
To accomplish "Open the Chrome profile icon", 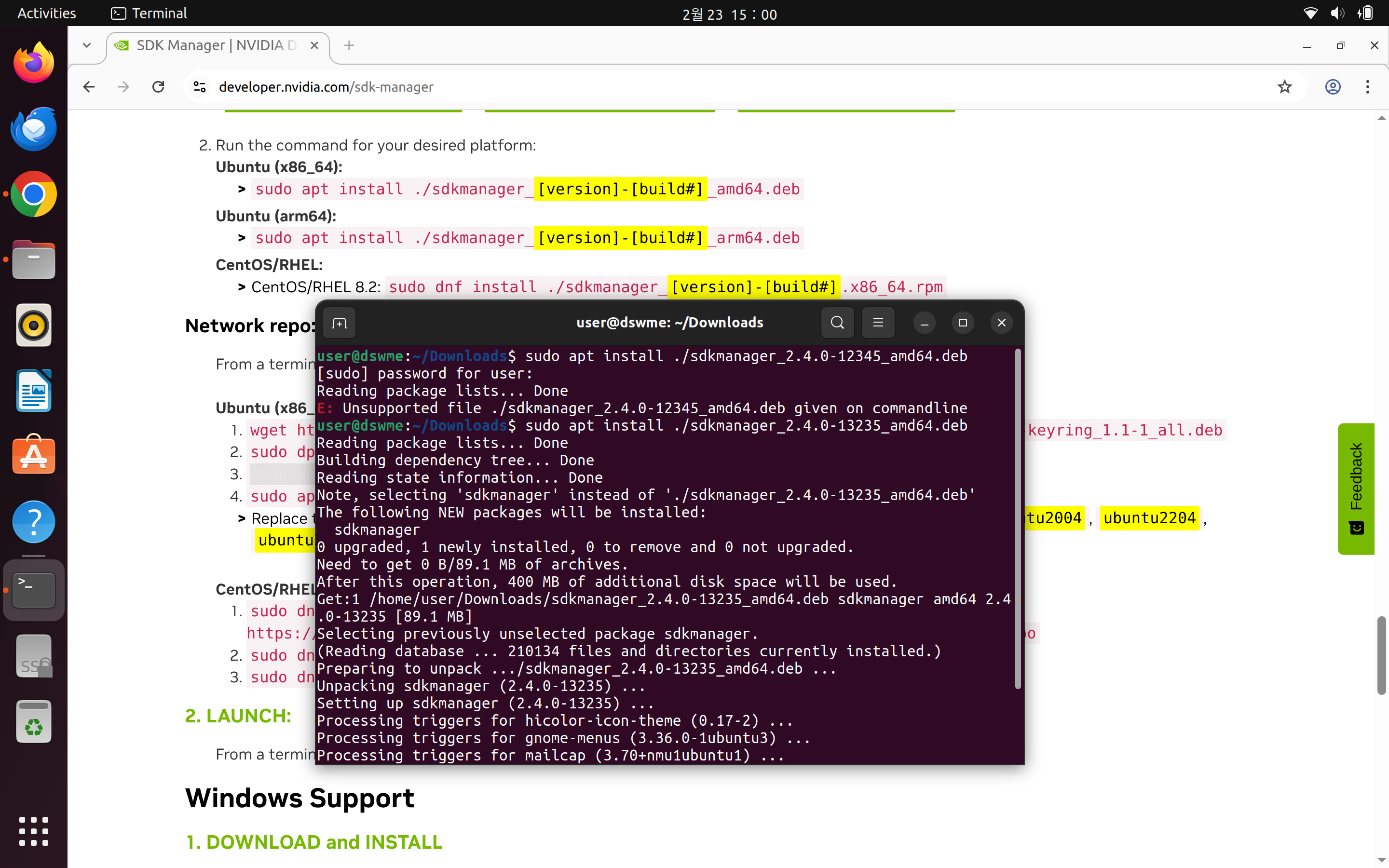I will (x=1332, y=87).
